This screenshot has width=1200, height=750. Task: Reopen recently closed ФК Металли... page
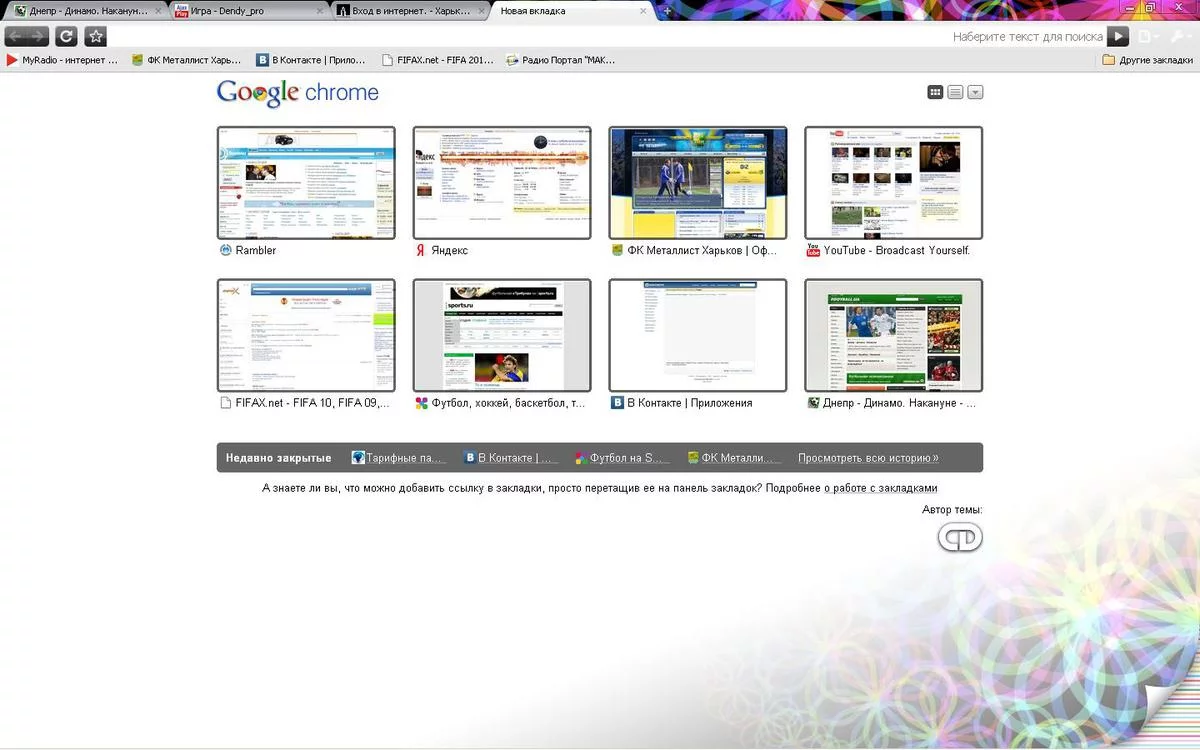click(x=735, y=458)
